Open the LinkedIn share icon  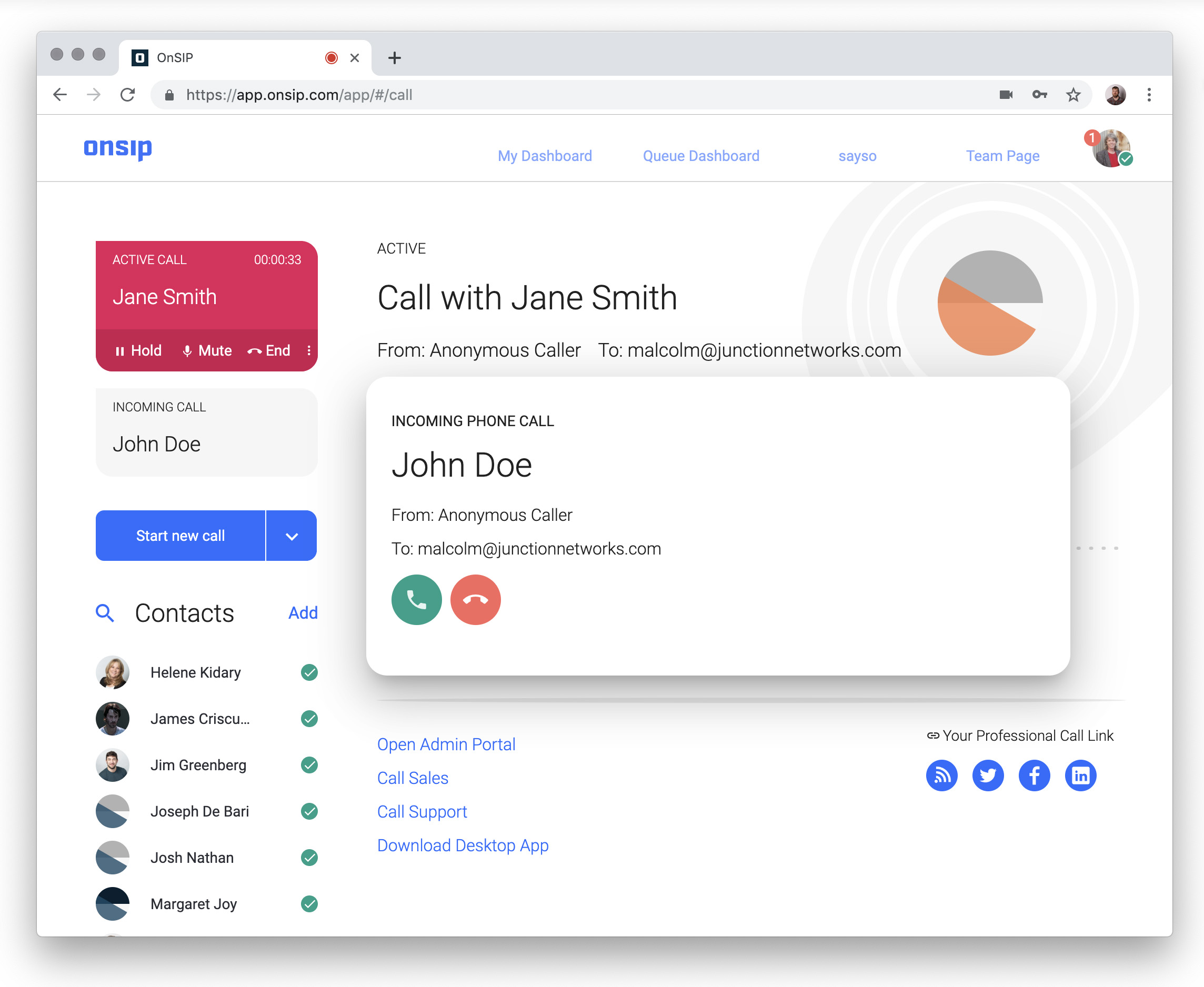tap(1080, 775)
